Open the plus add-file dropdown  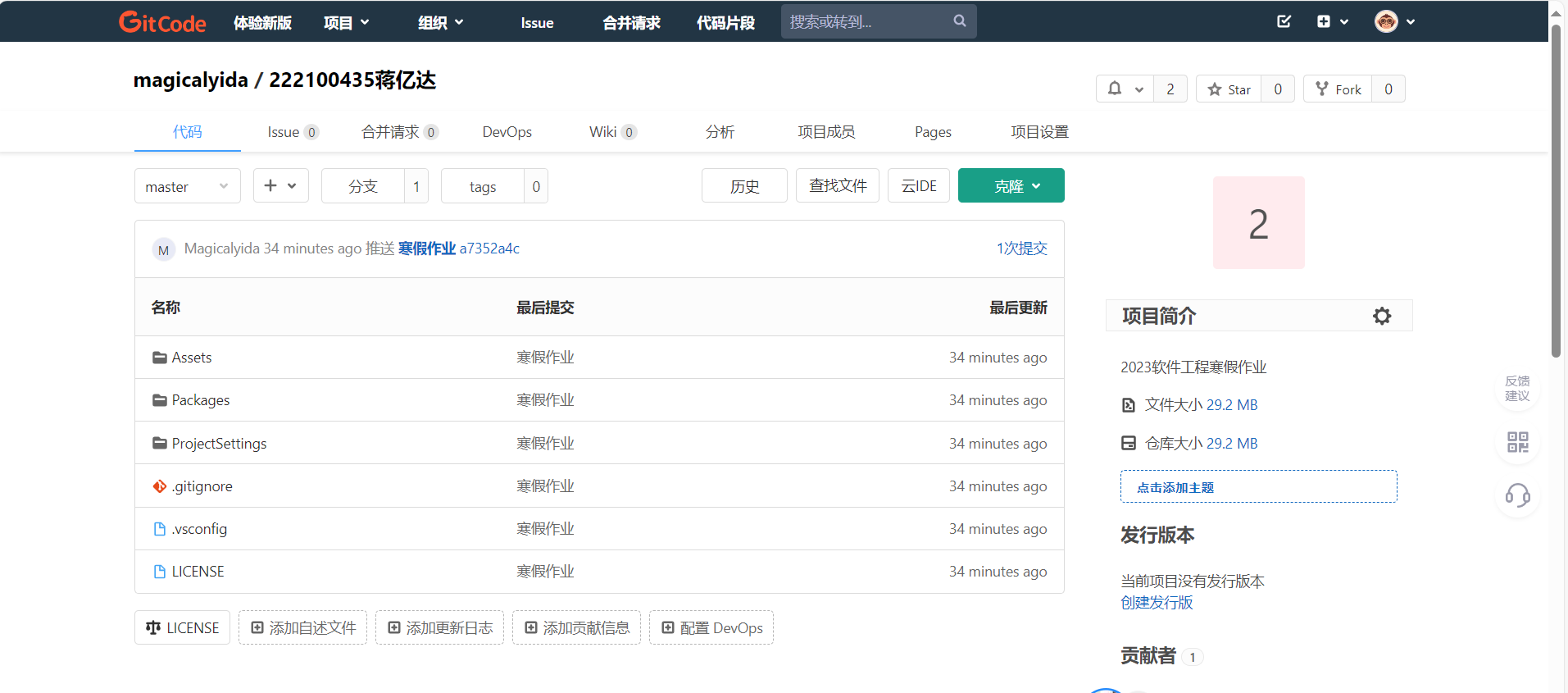coord(280,186)
